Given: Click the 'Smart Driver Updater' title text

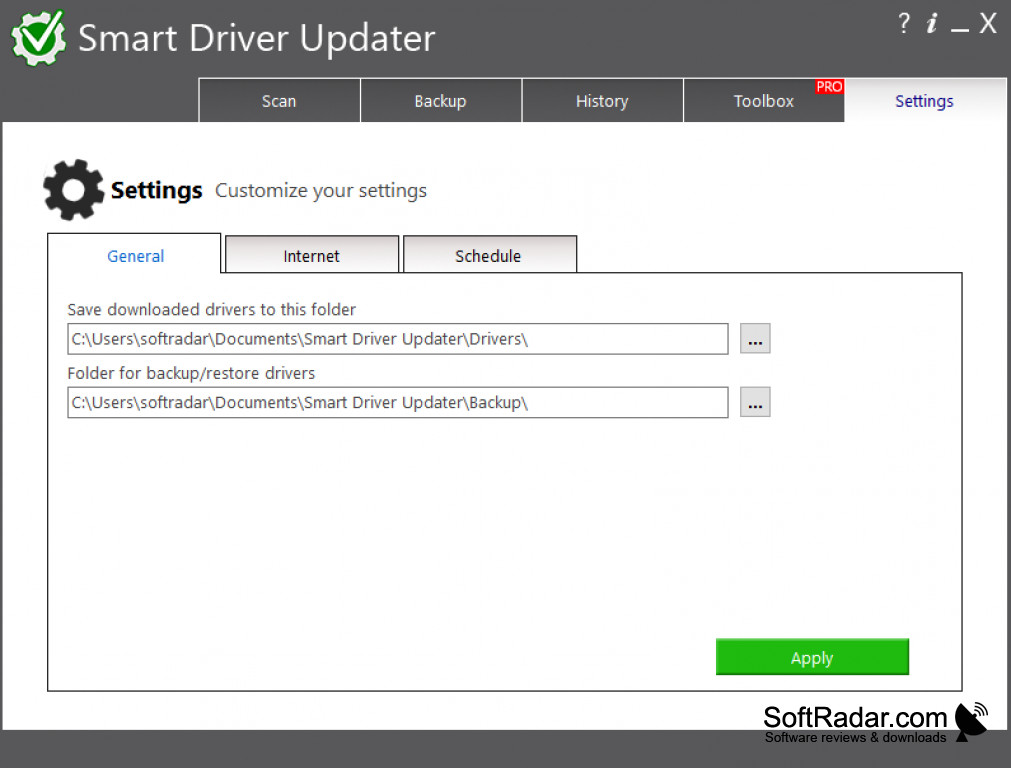Looking at the screenshot, I should [257, 39].
